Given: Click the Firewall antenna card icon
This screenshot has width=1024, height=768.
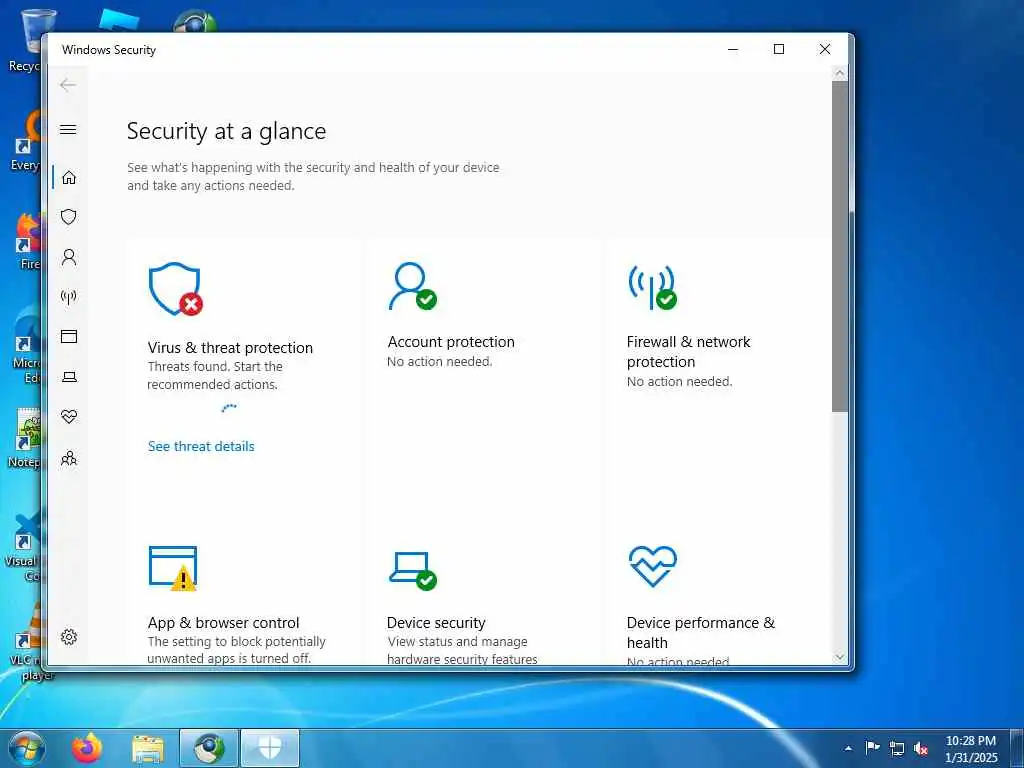Looking at the screenshot, I should coord(652,287).
